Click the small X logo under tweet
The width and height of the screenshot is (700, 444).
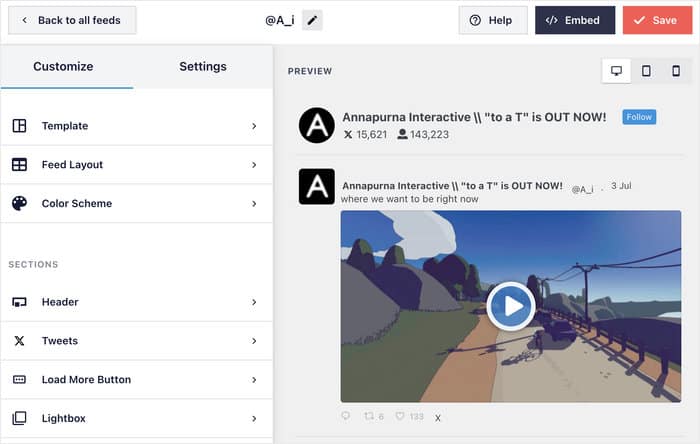[x=438, y=418]
